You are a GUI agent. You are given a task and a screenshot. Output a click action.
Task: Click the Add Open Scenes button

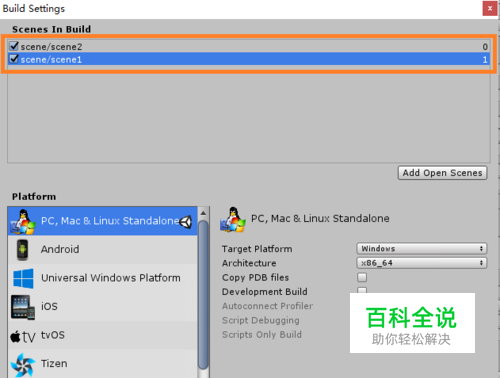(442, 173)
